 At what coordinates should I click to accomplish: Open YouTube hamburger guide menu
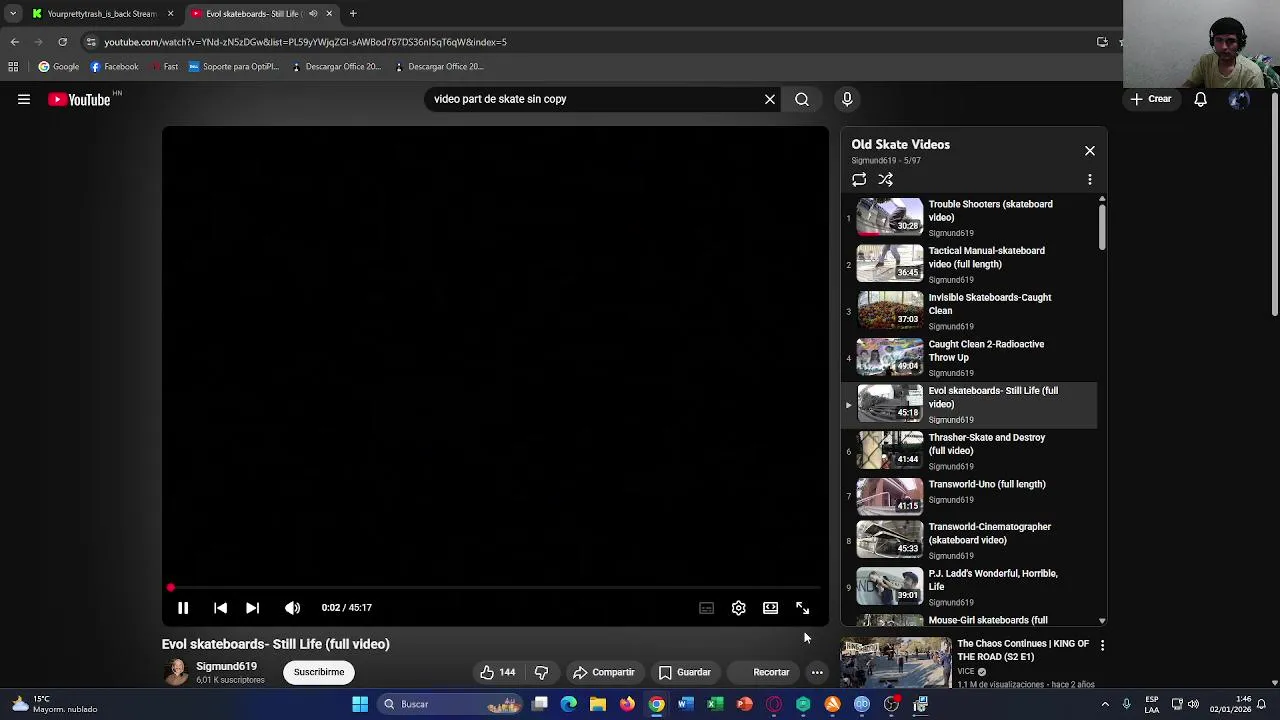coord(24,99)
